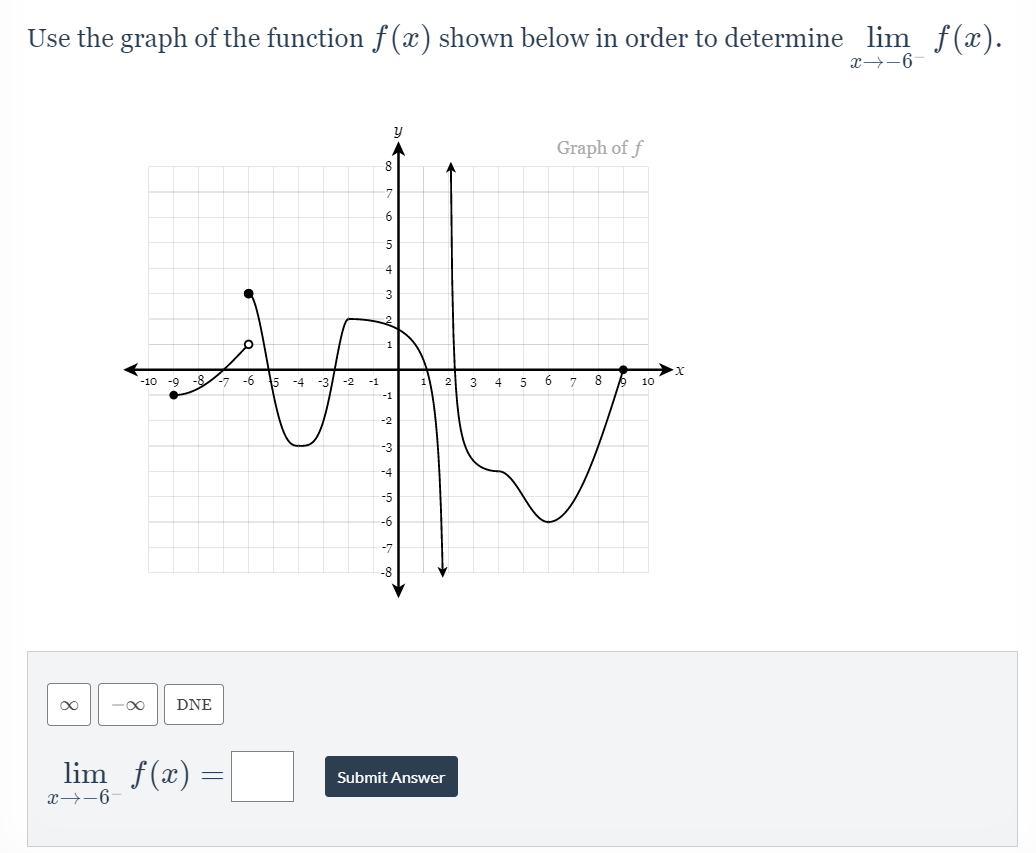The image size is (1036, 853).
Task: Click the x-axis label x
Action: tap(678, 368)
